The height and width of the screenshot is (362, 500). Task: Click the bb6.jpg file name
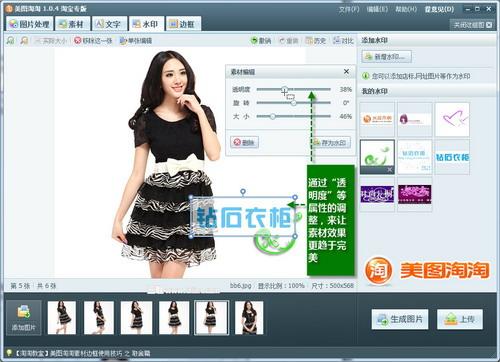click(240, 286)
